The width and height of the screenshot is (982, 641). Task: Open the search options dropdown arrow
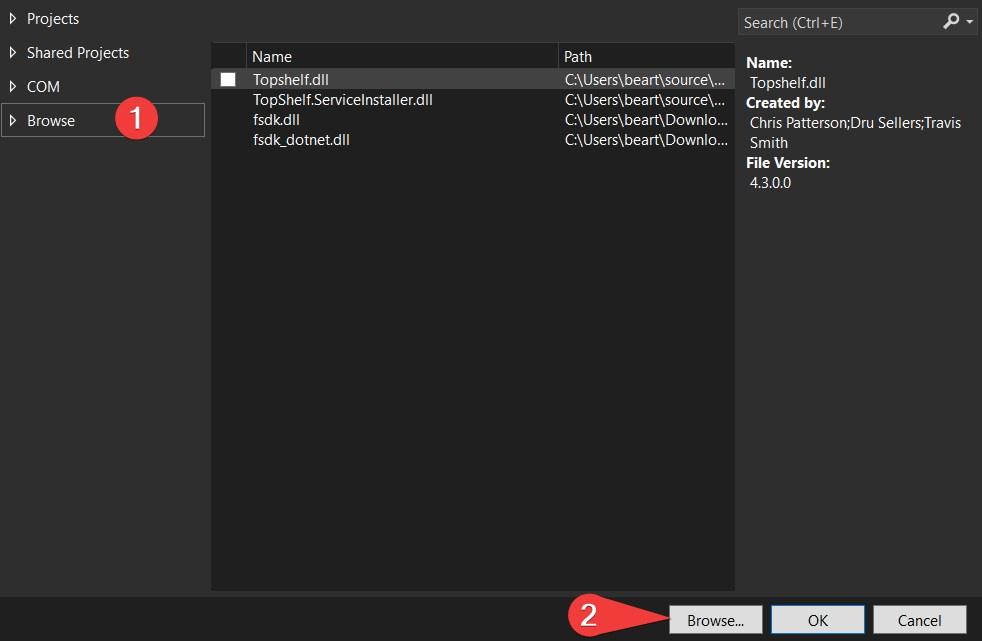[x=969, y=22]
